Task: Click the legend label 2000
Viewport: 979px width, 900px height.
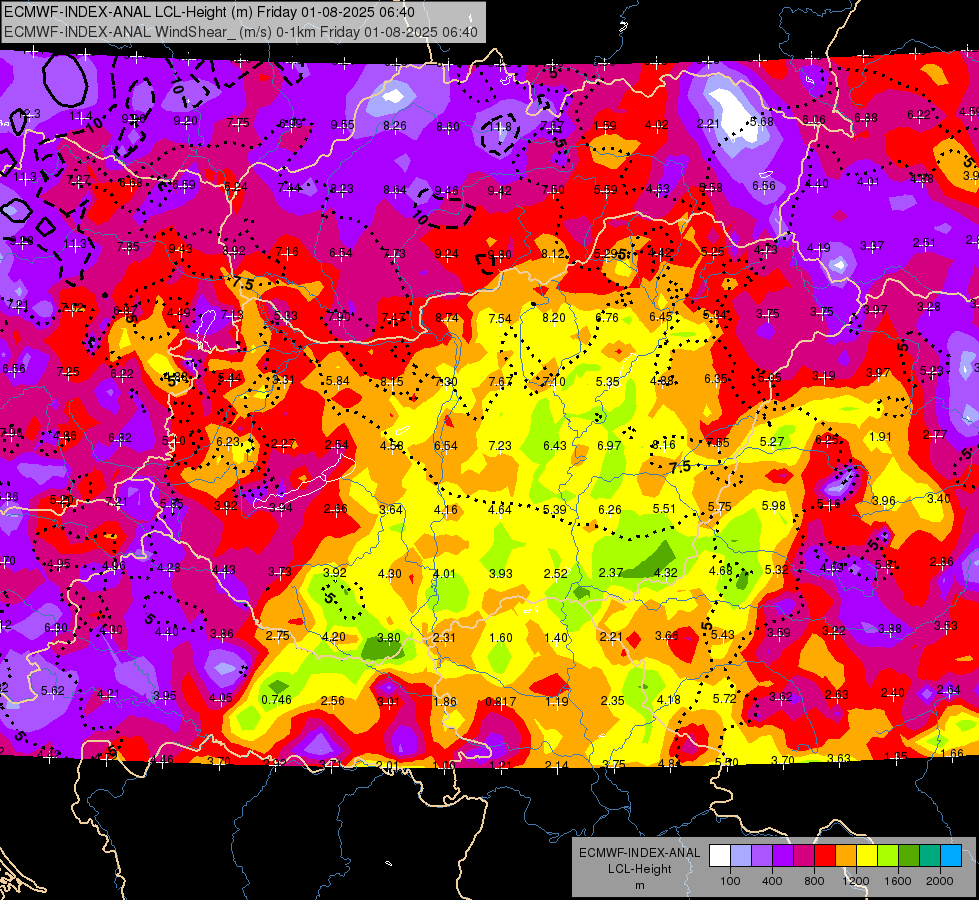Action: [940, 881]
